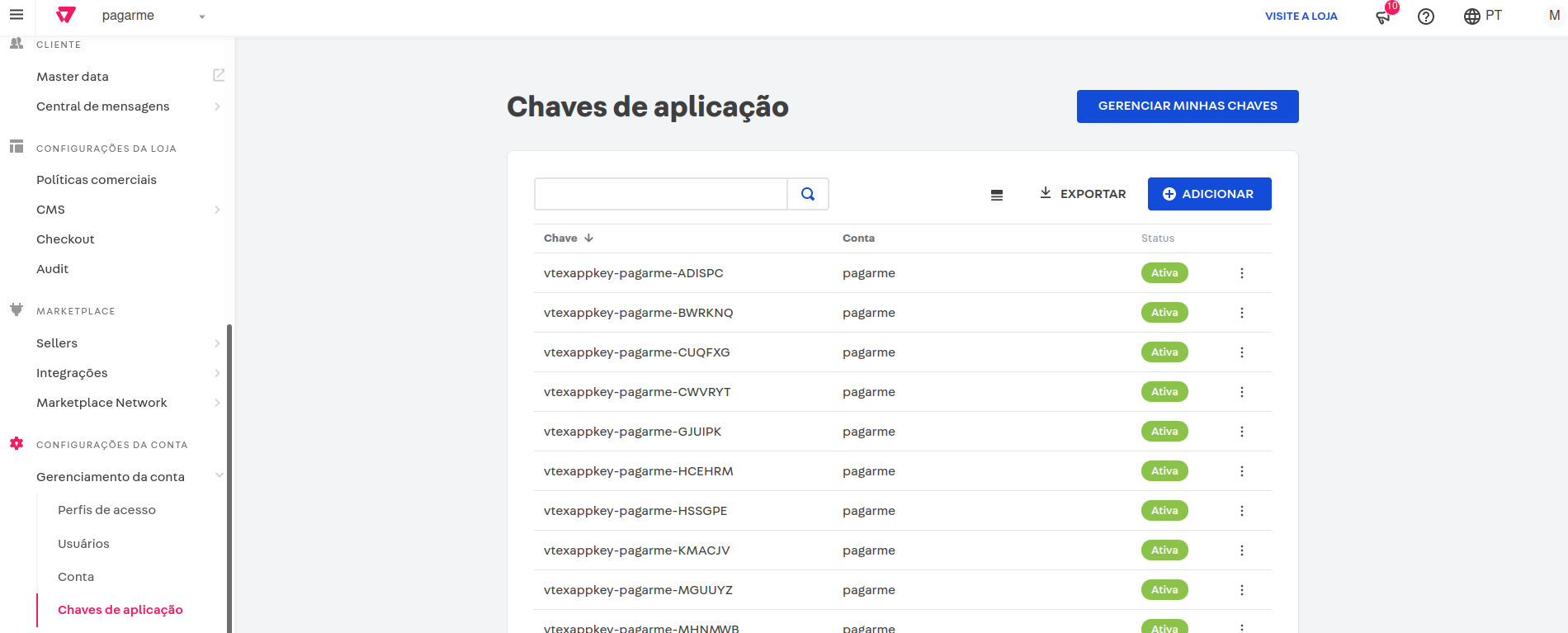Select Chaves de aplicação submenu item

(x=120, y=610)
